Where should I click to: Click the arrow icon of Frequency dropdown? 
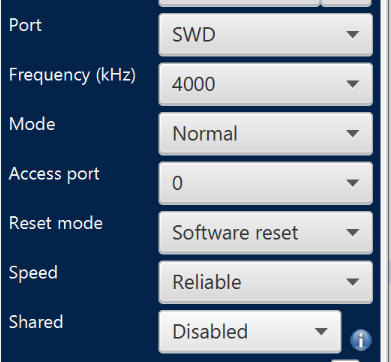352,84
